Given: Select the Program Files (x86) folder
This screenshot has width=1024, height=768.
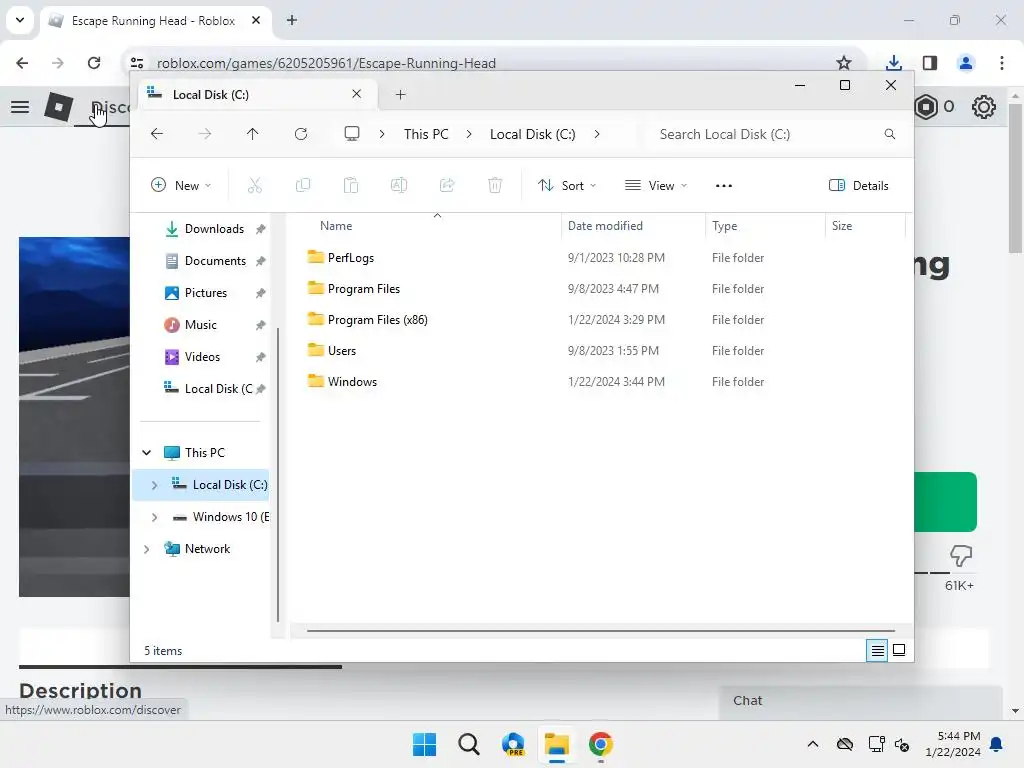Looking at the screenshot, I should (x=377, y=320).
